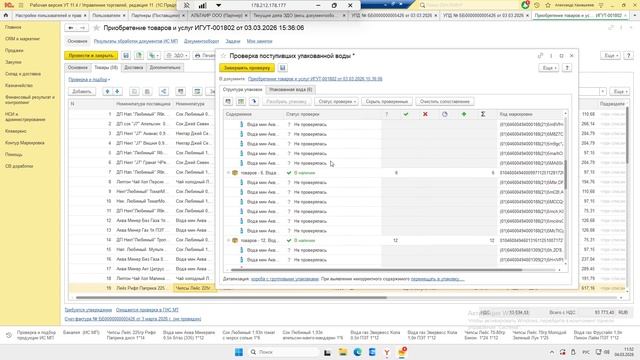This screenshot has width=640, height=360.
Task: Click the dialog horizontal scrollbar
Action: (x=376, y=270)
